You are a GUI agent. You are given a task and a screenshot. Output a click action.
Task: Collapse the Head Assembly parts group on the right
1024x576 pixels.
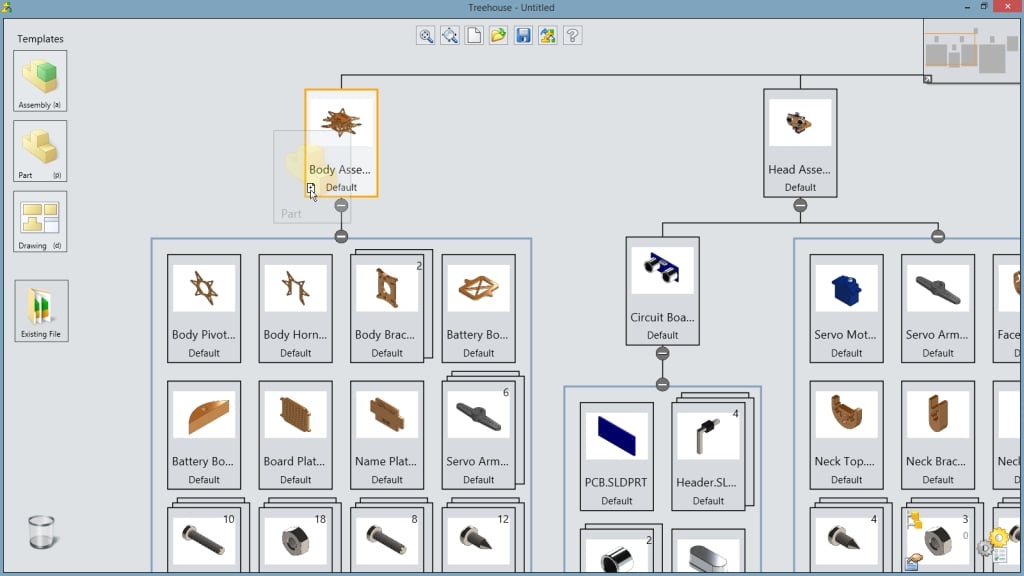pyautogui.click(x=938, y=236)
